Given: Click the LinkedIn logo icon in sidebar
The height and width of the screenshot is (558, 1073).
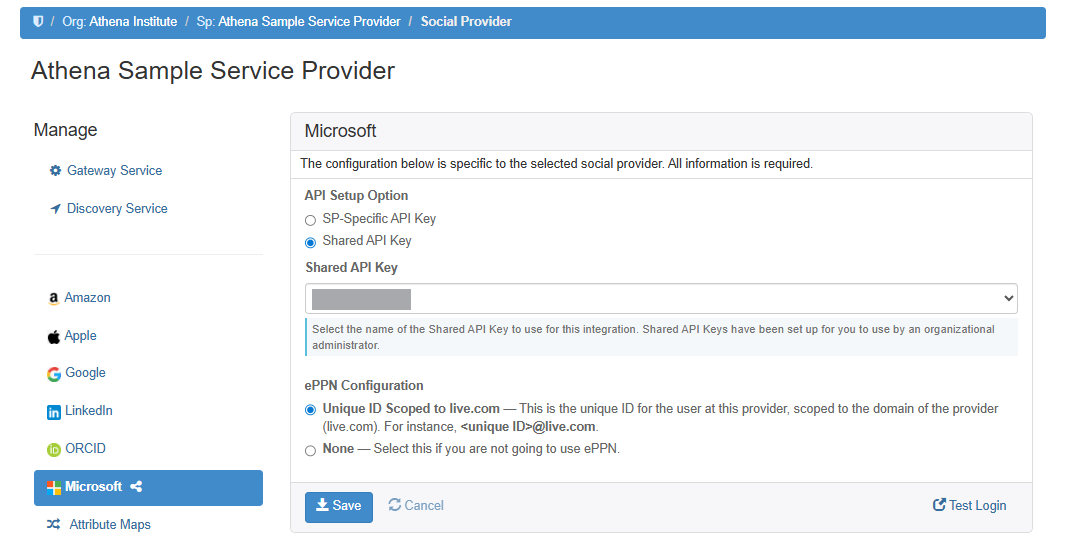Looking at the screenshot, I should 54,412.
